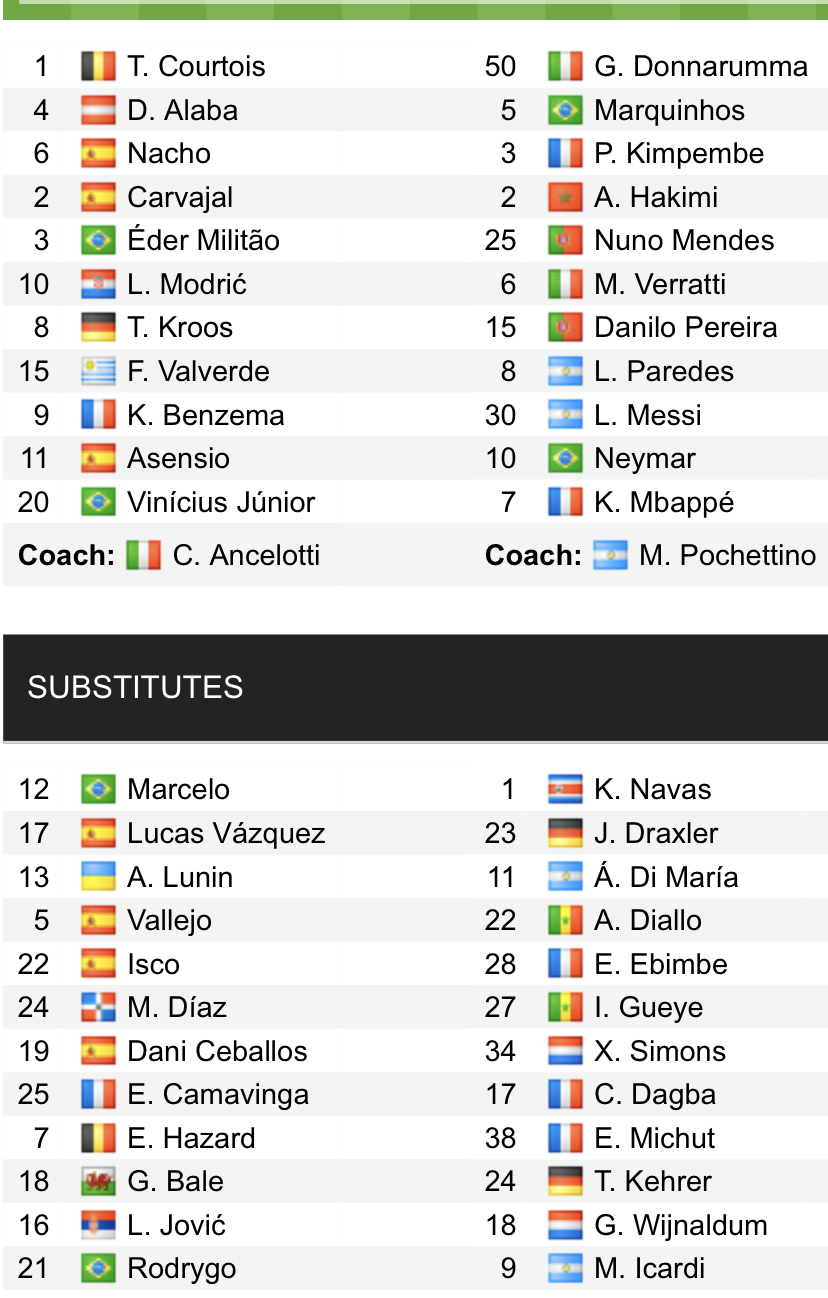This screenshot has width=828, height=1298.
Task: Click the Austrian flag next to D. Alaba
Action: (97, 110)
